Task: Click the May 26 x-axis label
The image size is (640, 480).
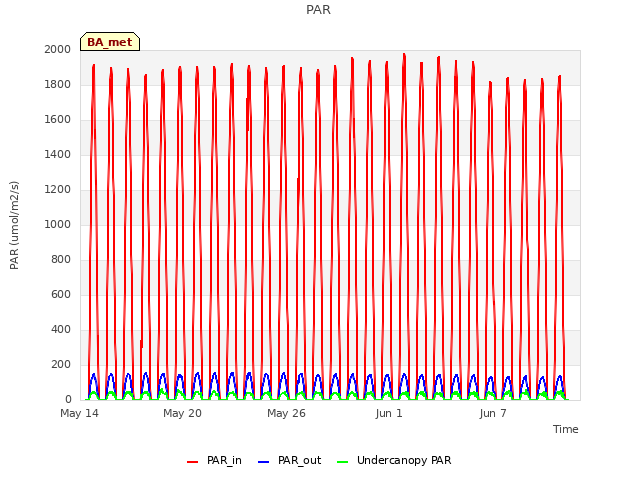Action: point(287,413)
